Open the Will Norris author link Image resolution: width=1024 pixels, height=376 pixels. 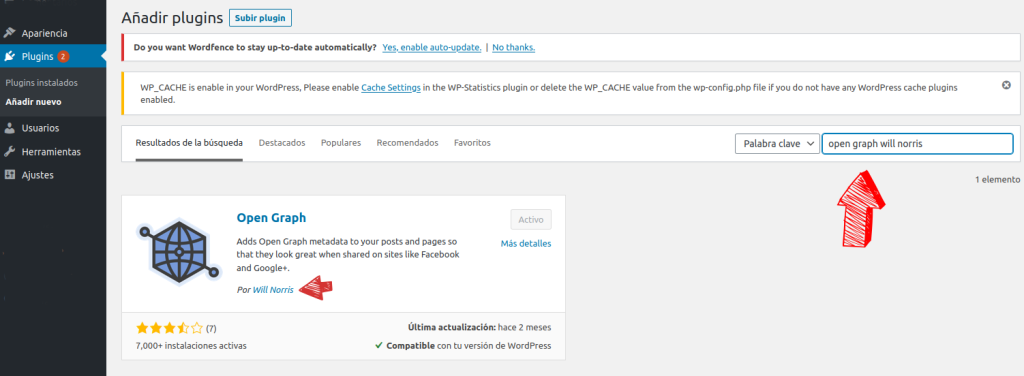[x=273, y=290]
